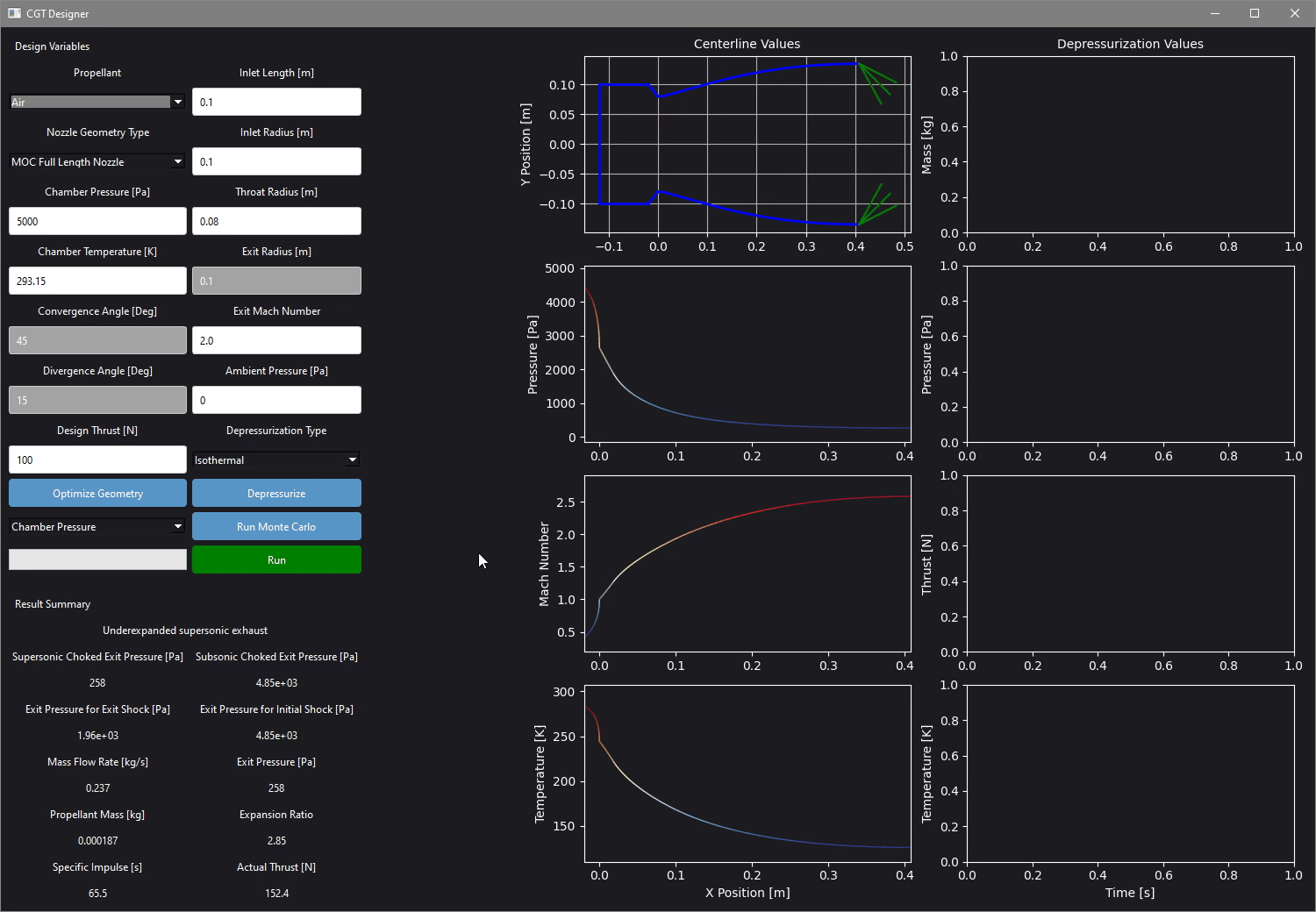Click the Throat Radius field showing 0.08

click(x=276, y=221)
